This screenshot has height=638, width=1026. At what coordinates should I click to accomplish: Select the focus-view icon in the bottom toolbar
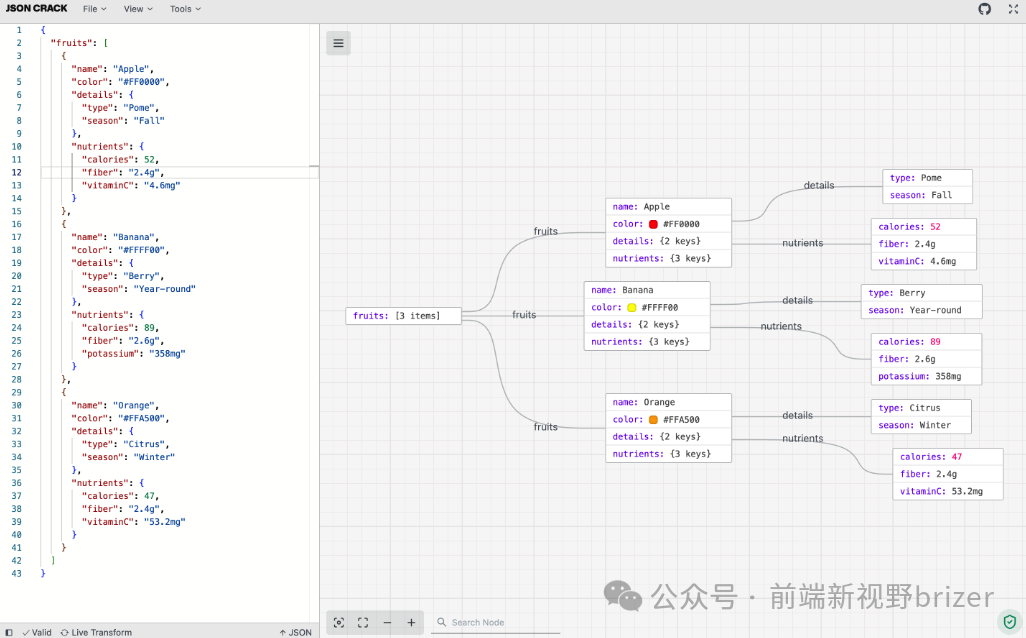point(337,622)
